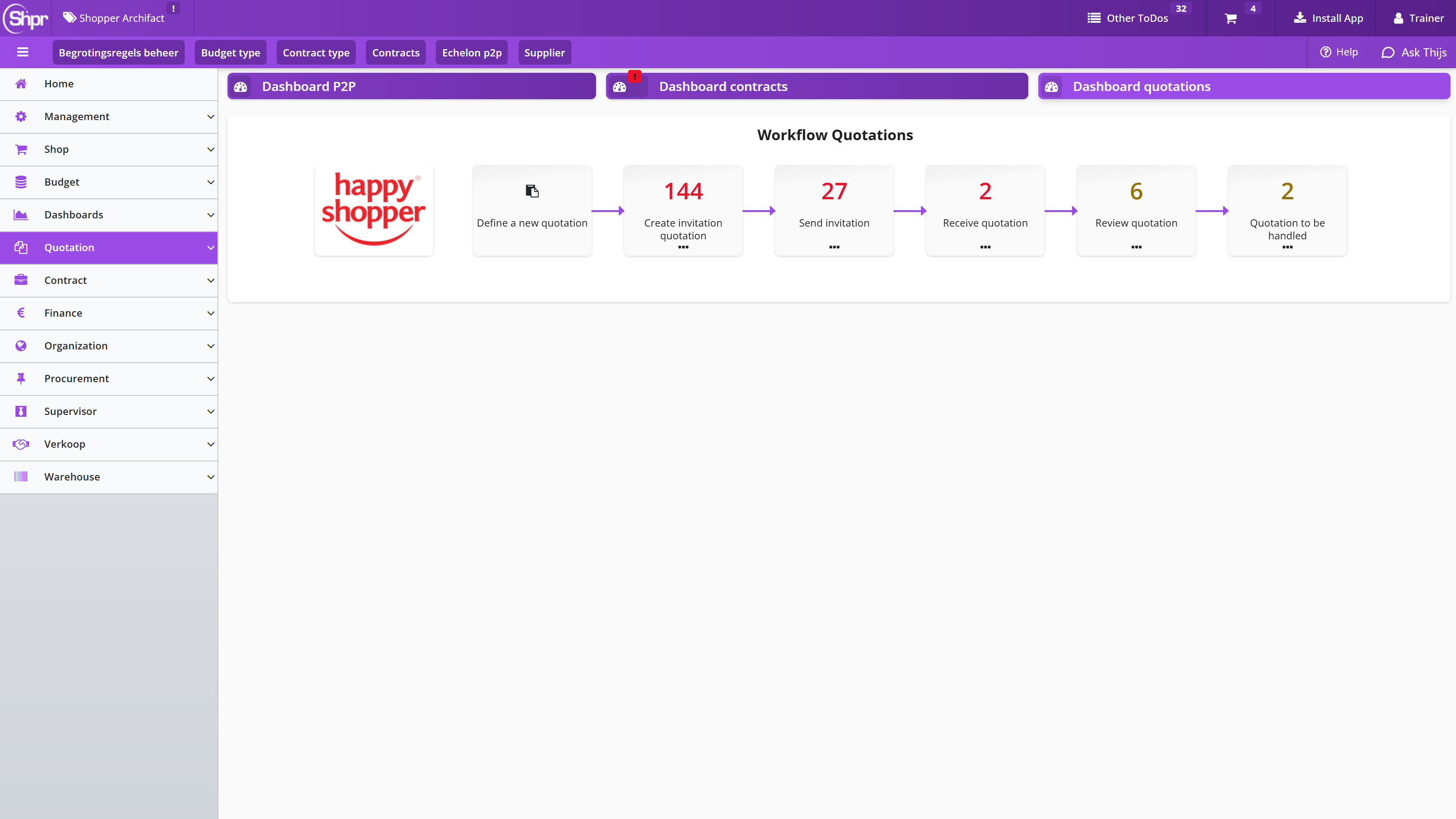Image resolution: width=1456 pixels, height=819 pixels.
Task: Open the shopping cart icon
Action: point(1230,19)
